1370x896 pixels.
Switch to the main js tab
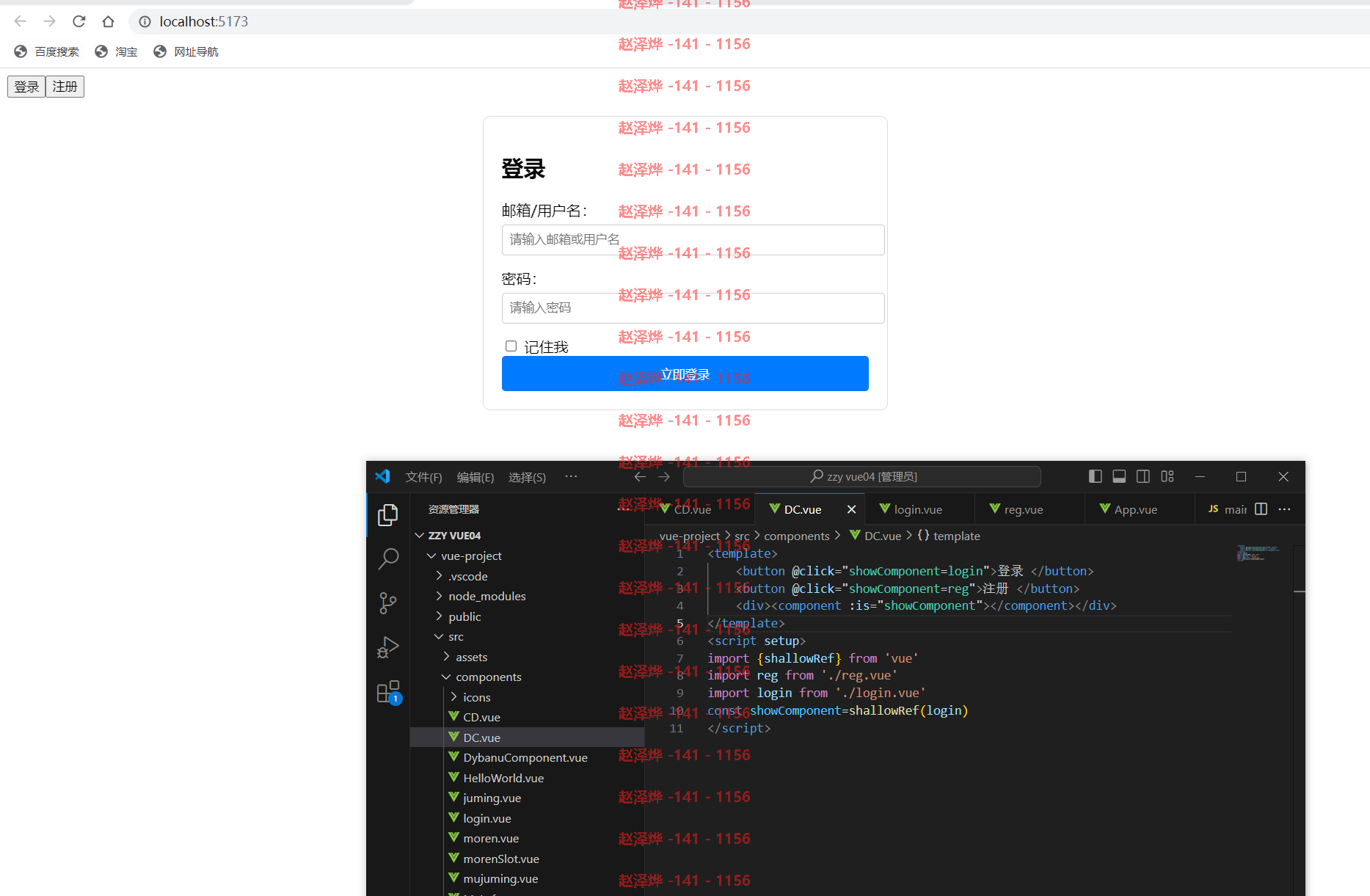click(1227, 509)
